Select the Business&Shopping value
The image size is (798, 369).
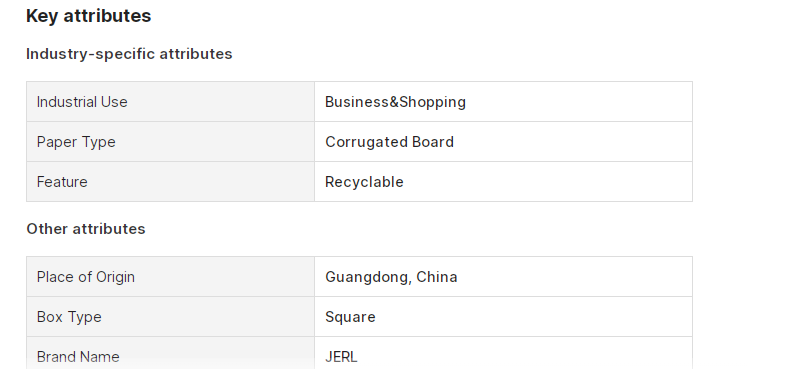click(395, 102)
